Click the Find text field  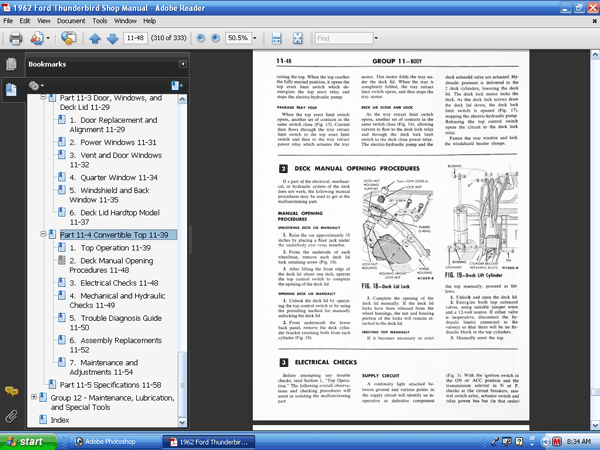click(344, 38)
